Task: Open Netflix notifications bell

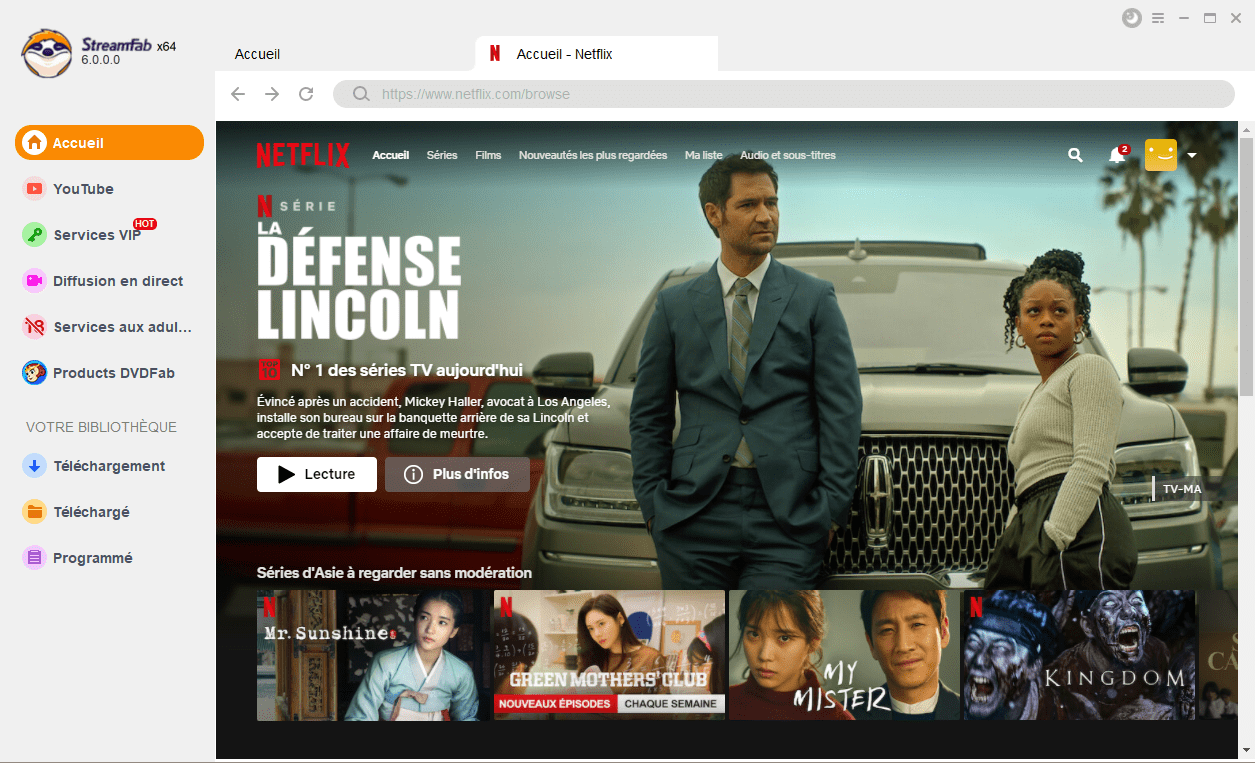Action: [1117, 155]
